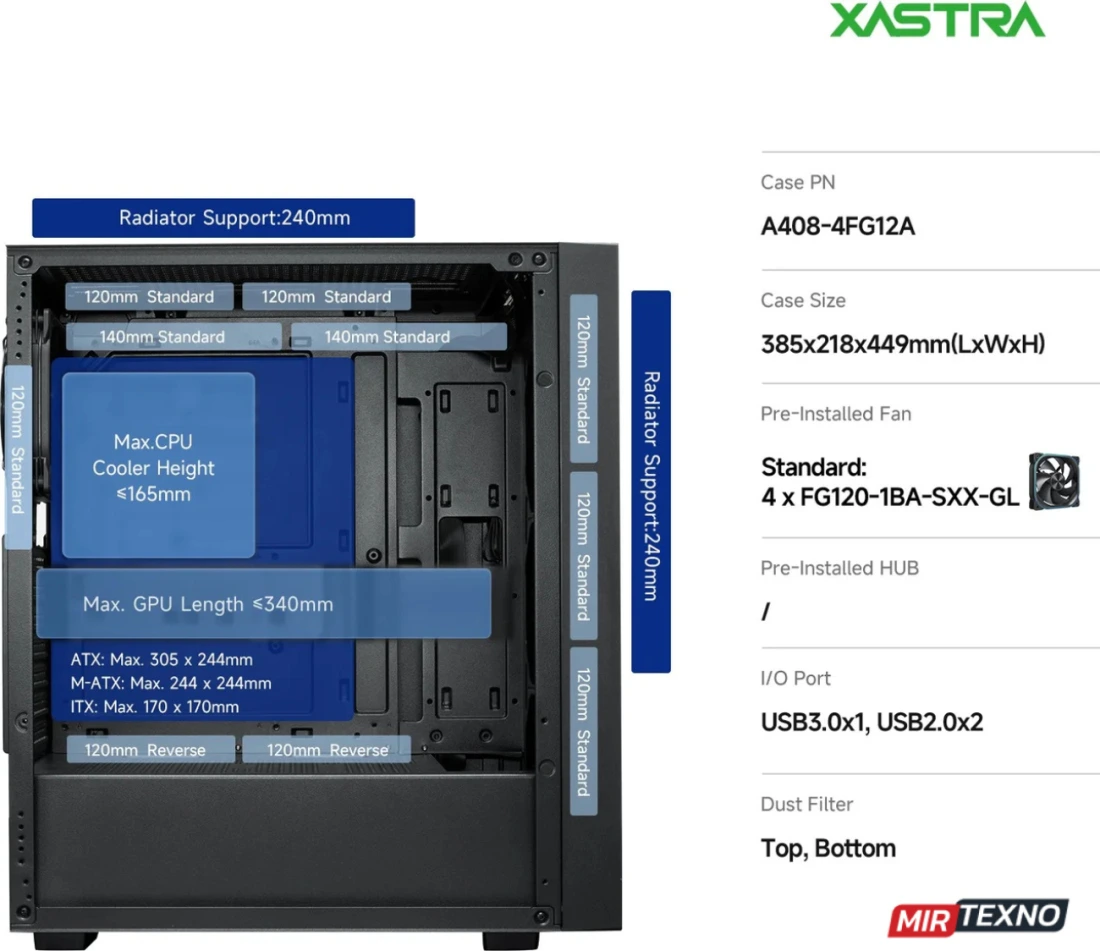Click the MIR TEXNO logo
1100x951 pixels.
(978, 917)
